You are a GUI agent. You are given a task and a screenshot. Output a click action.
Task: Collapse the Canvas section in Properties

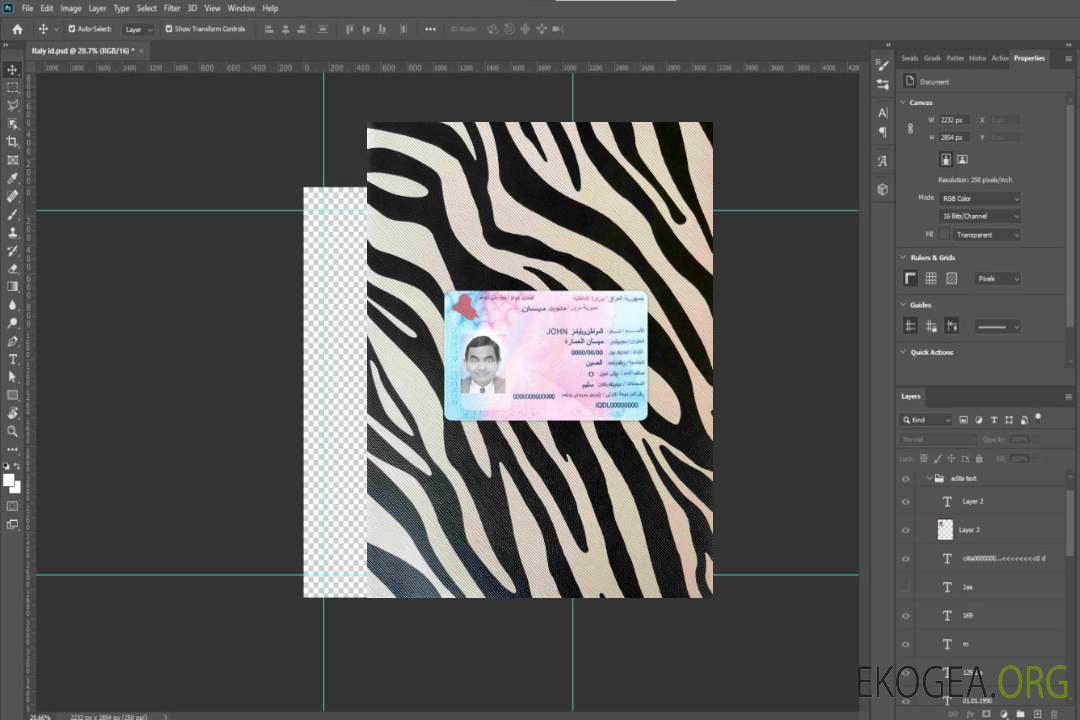click(903, 103)
